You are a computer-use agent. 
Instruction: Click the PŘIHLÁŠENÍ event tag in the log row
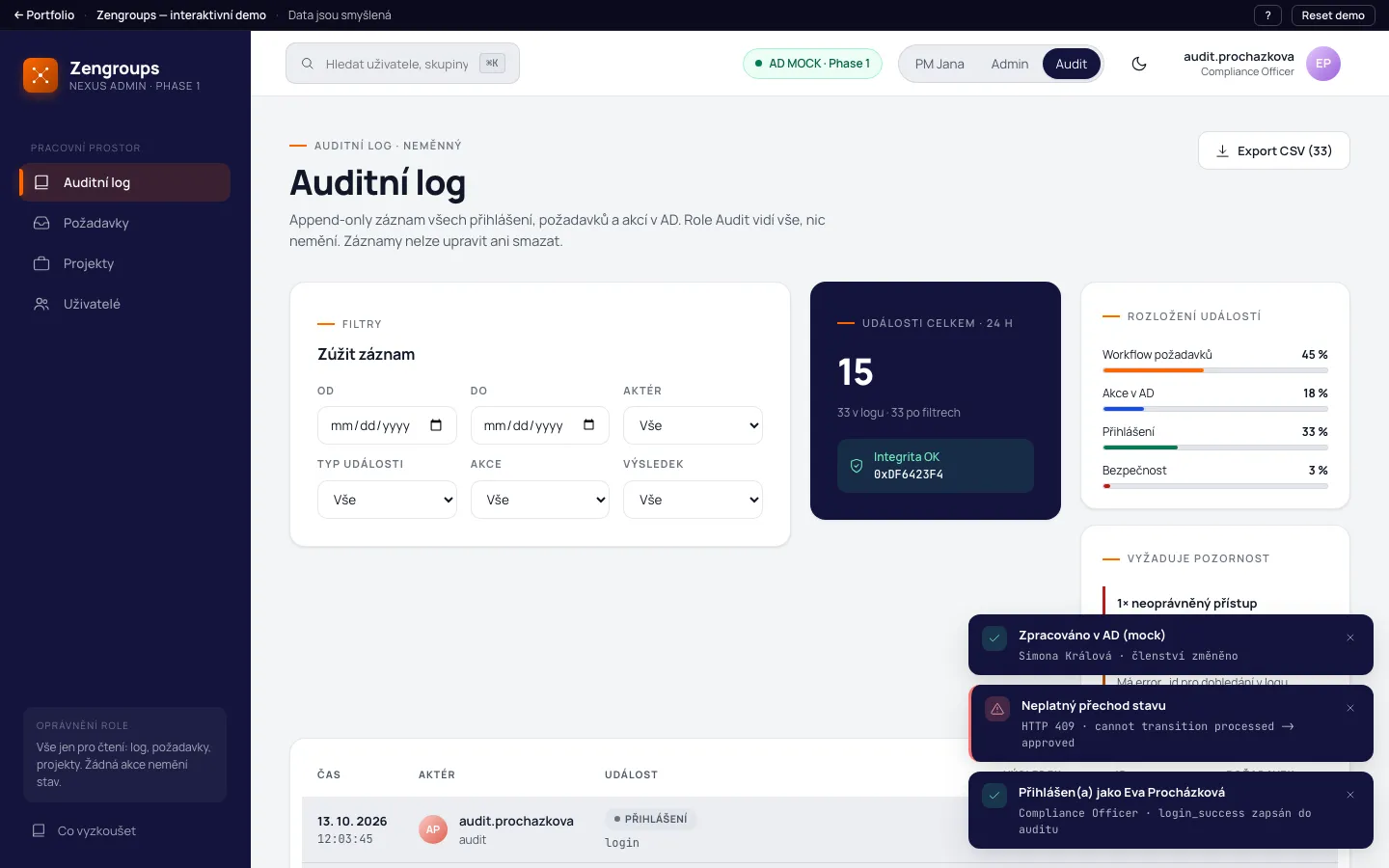[650, 819]
